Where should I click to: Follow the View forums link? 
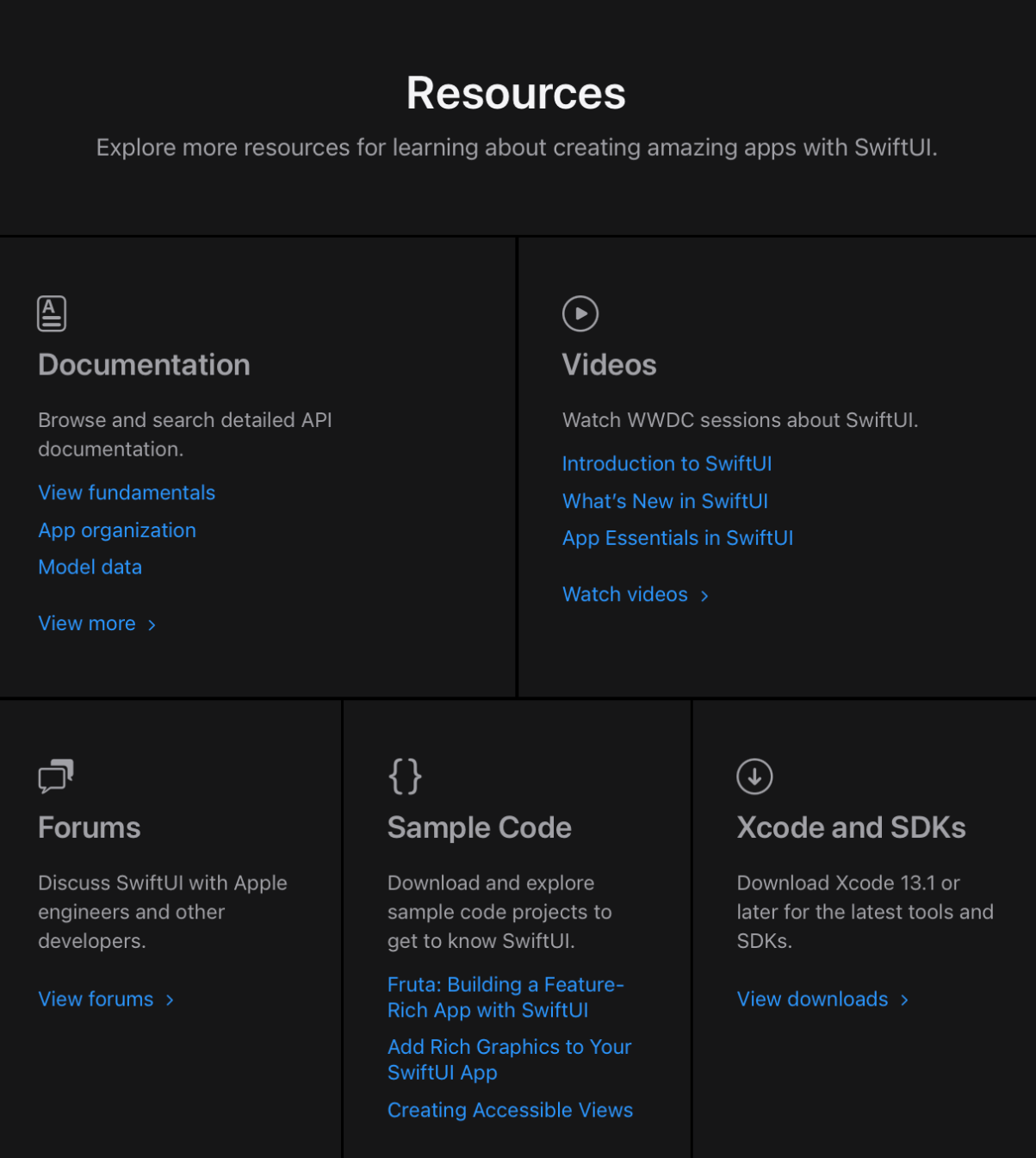click(106, 999)
